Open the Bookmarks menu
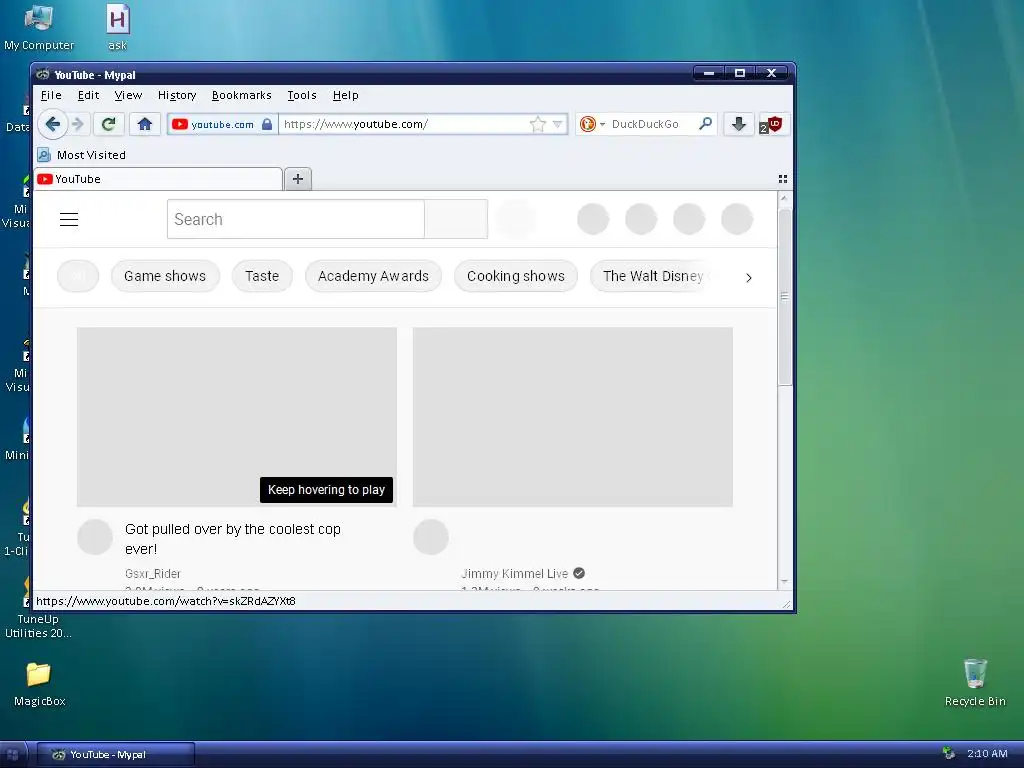The width and height of the screenshot is (1024, 768). pos(242,95)
